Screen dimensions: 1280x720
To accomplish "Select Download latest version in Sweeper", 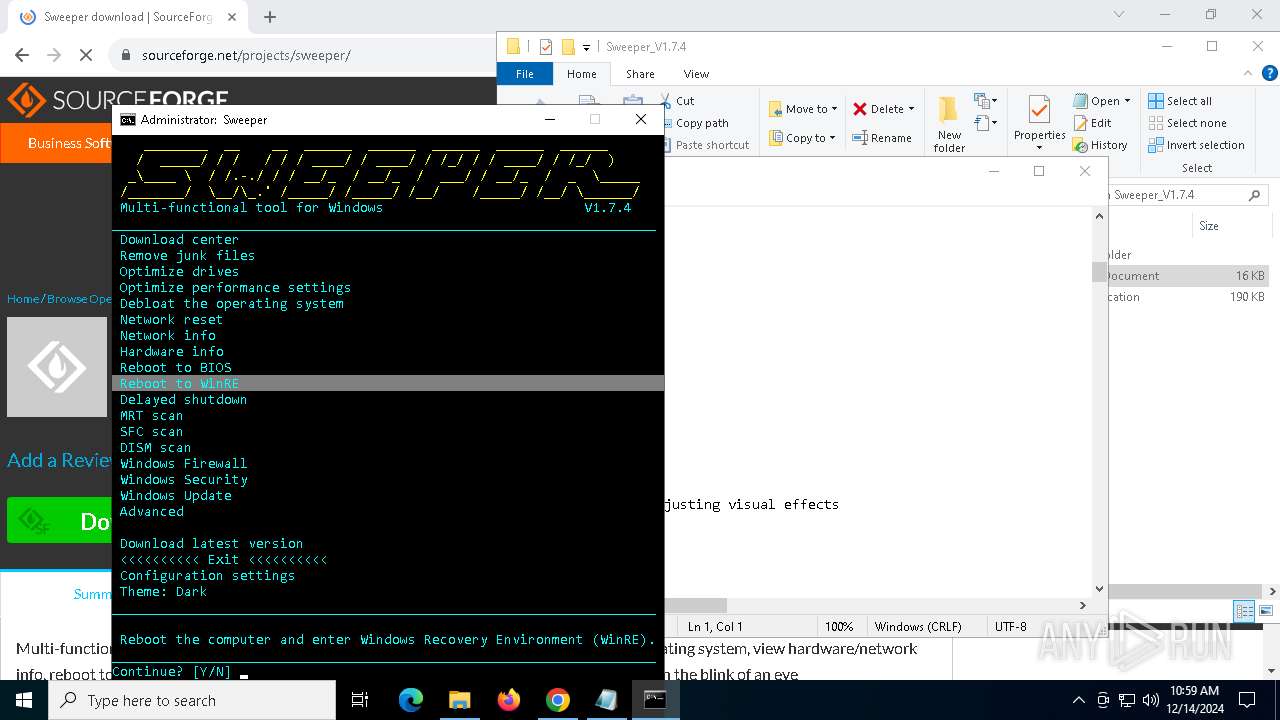I will tap(388, 544).
